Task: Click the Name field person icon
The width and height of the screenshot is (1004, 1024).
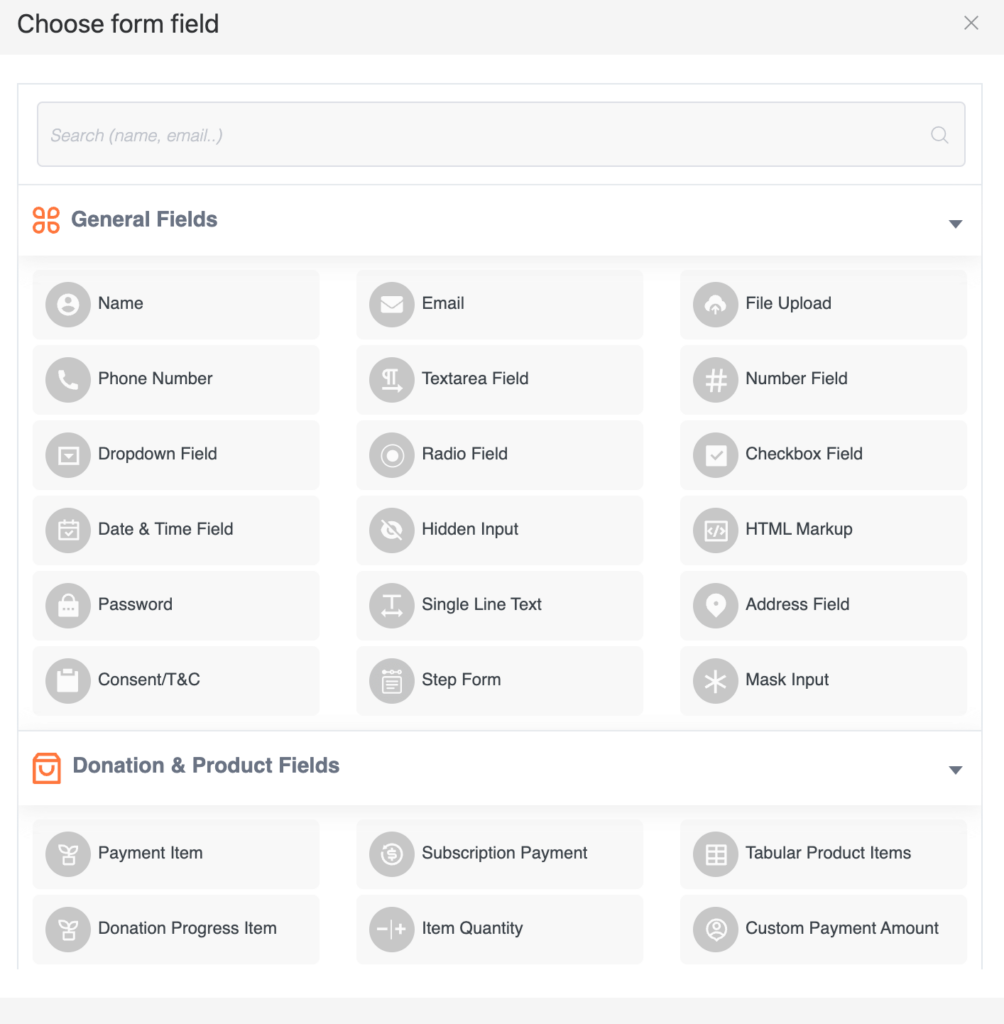Action: pos(68,304)
